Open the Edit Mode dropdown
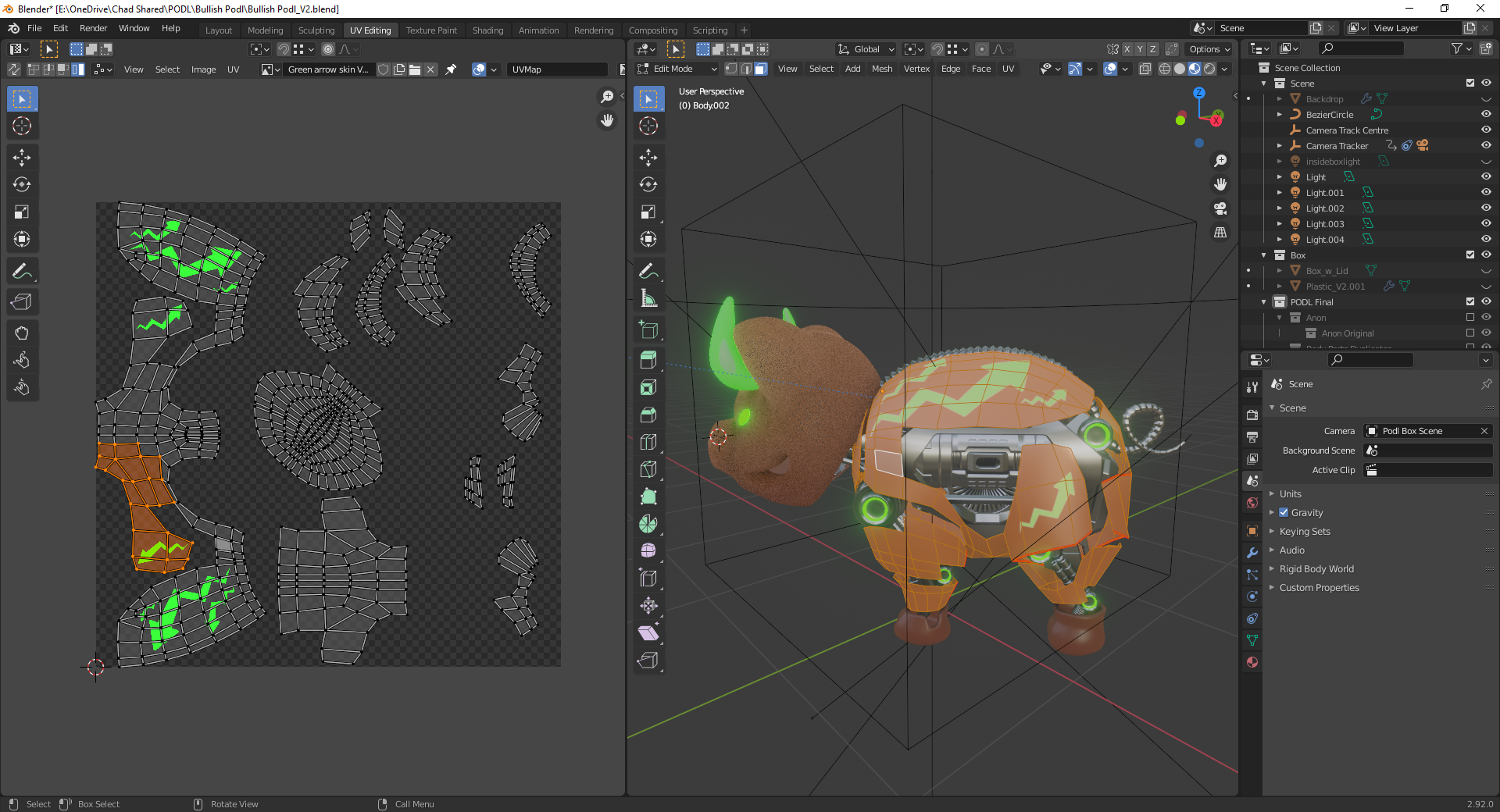Viewport: 1500px width, 812px height. pos(677,69)
